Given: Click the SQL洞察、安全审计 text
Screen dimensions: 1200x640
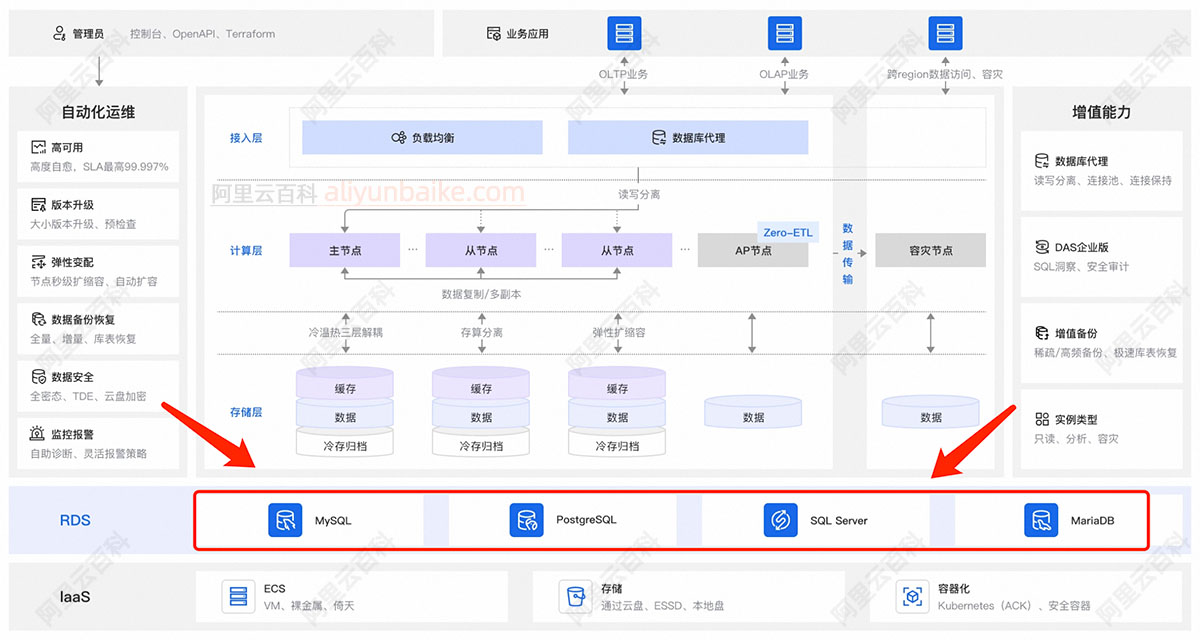Looking at the screenshot, I should click(1081, 266).
